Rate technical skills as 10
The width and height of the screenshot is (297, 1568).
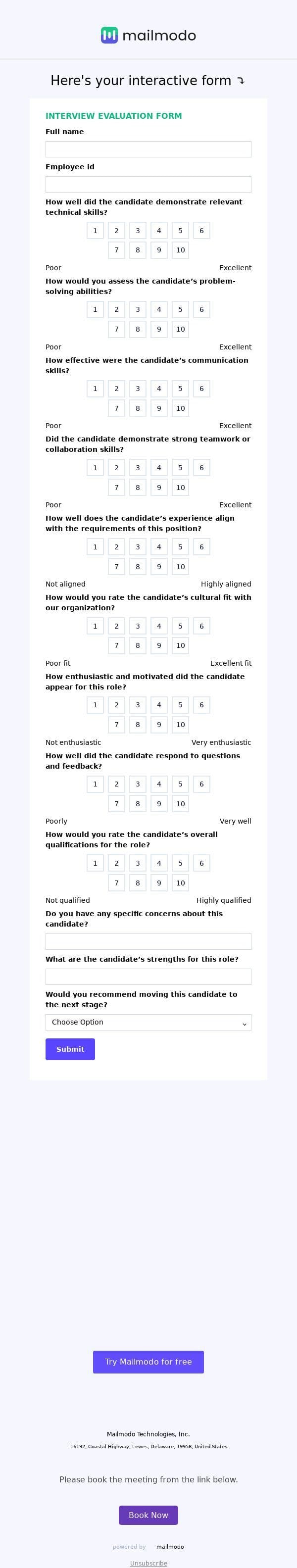[x=180, y=250]
